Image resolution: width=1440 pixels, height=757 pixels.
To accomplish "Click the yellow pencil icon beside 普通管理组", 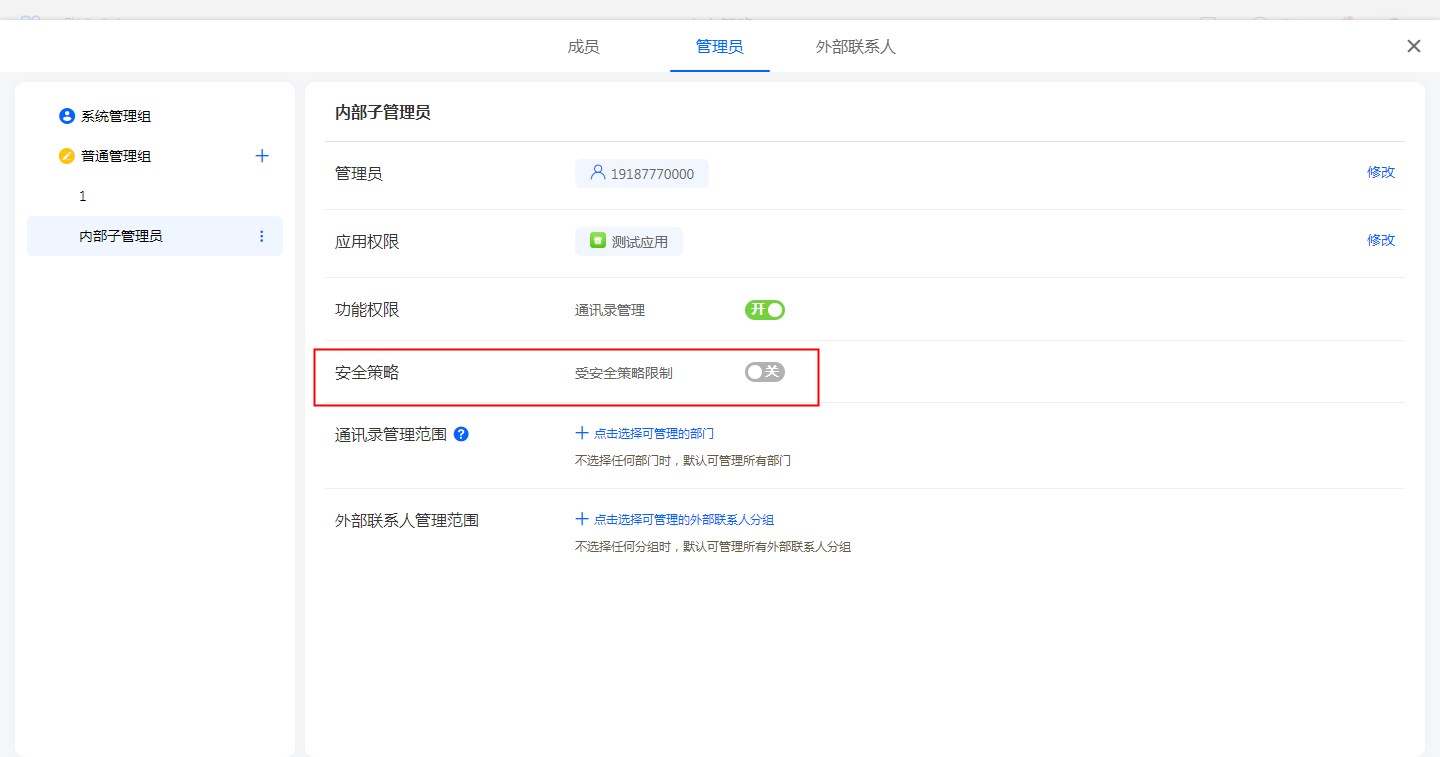I will 67,156.
